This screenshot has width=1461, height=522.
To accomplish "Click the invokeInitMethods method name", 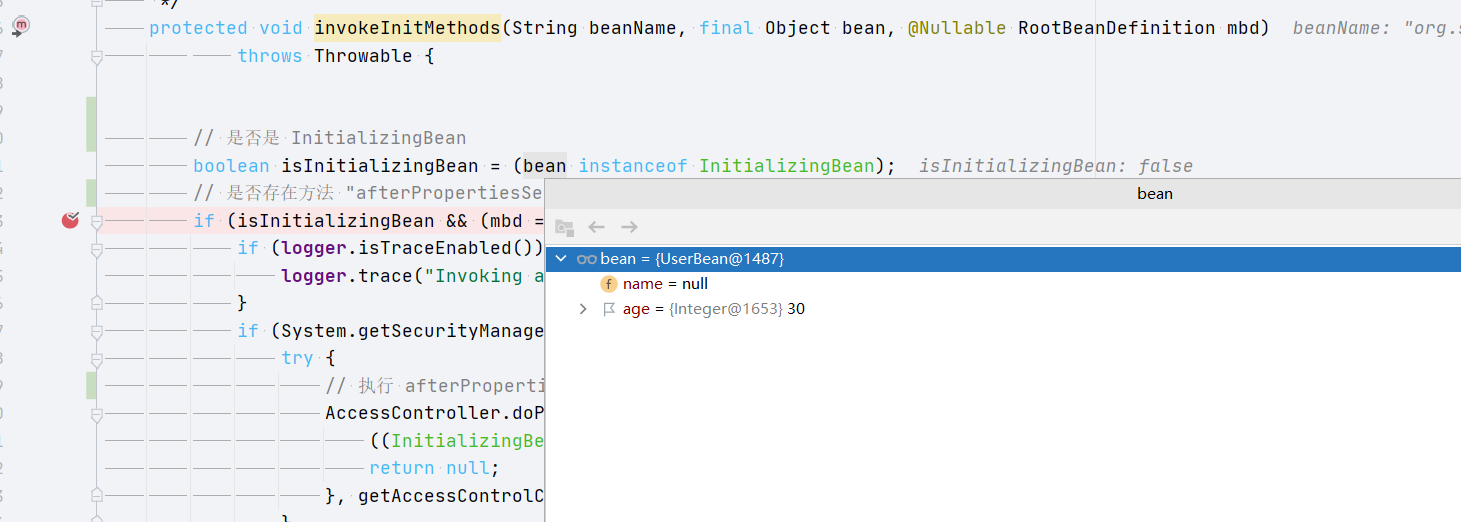I will tap(407, 28).
